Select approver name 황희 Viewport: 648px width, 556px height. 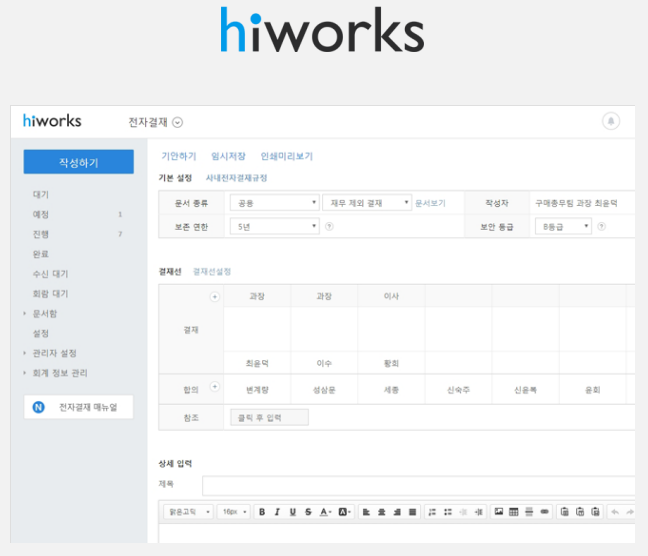pyautogui.click(x=391, y=363)
